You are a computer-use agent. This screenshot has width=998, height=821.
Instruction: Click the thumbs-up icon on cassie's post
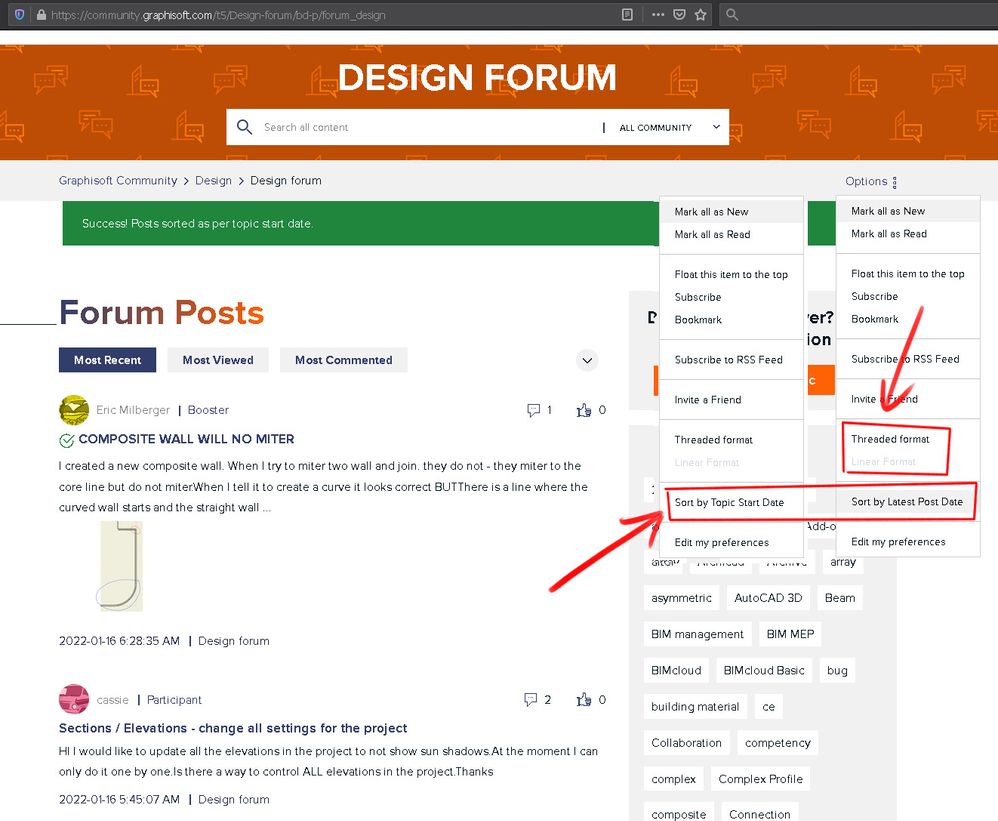point(584,699)
